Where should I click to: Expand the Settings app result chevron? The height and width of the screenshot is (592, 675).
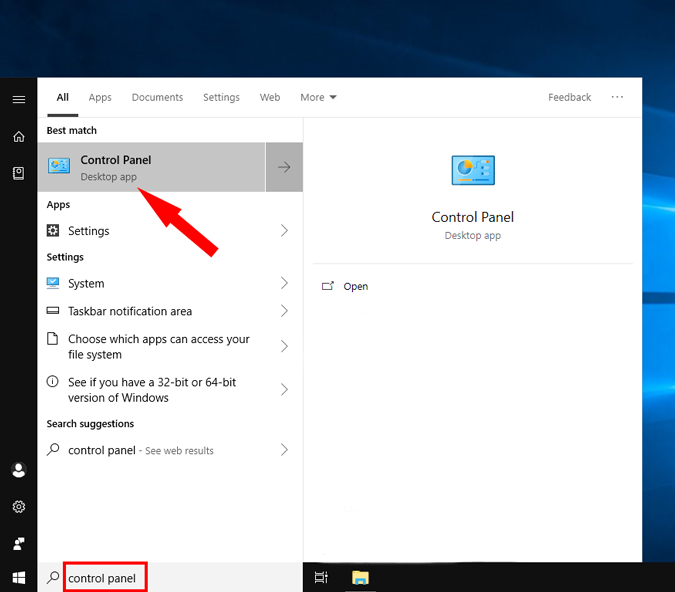click(x=284, y=230)
